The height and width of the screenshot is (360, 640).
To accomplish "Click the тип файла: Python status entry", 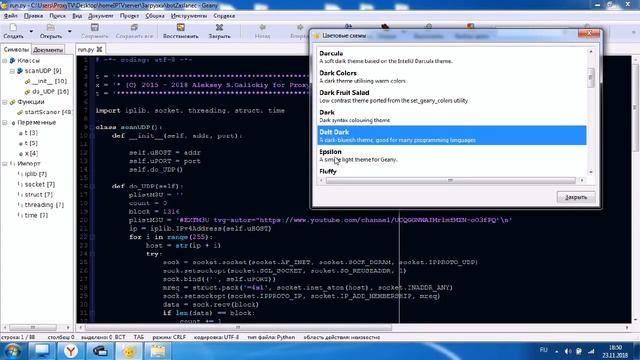I will click(x=271, y=337).
